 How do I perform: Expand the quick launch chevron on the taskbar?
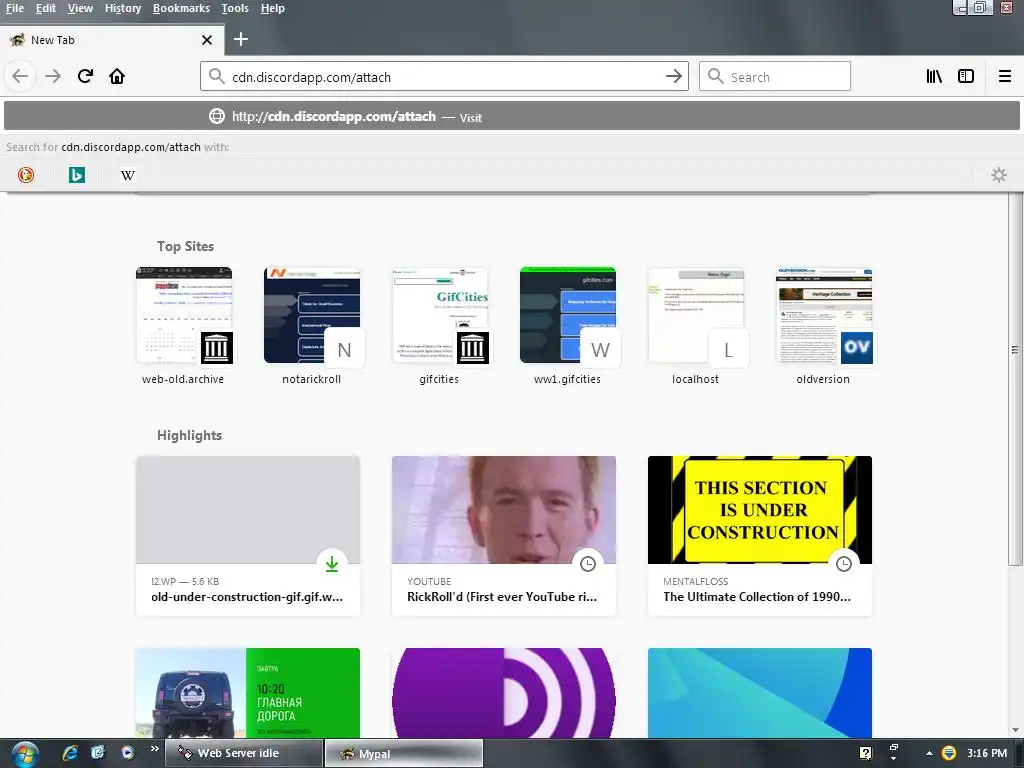tap(154, 749)
